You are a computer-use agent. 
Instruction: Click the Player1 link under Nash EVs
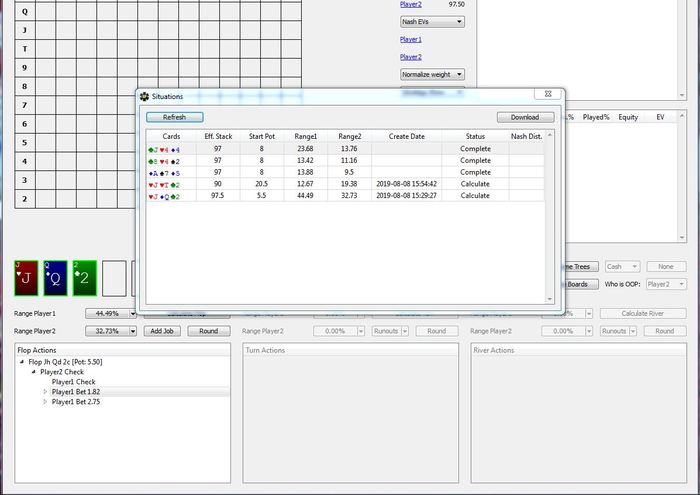pos(411,39)
